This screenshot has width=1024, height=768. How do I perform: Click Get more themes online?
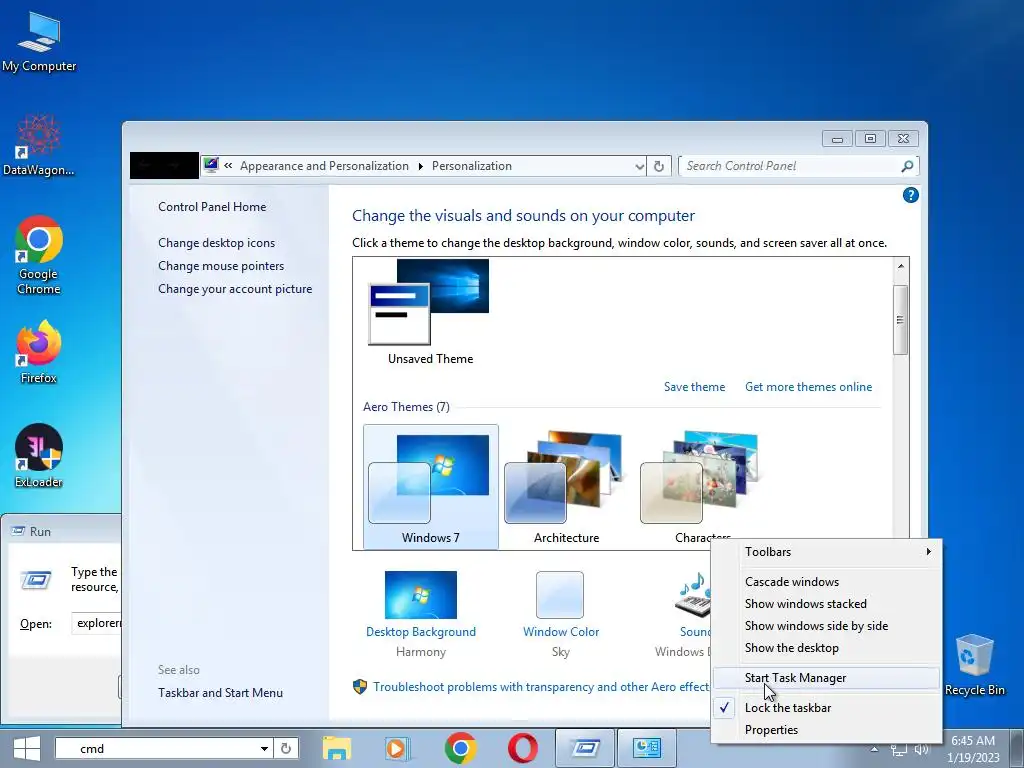click(808, 387)
